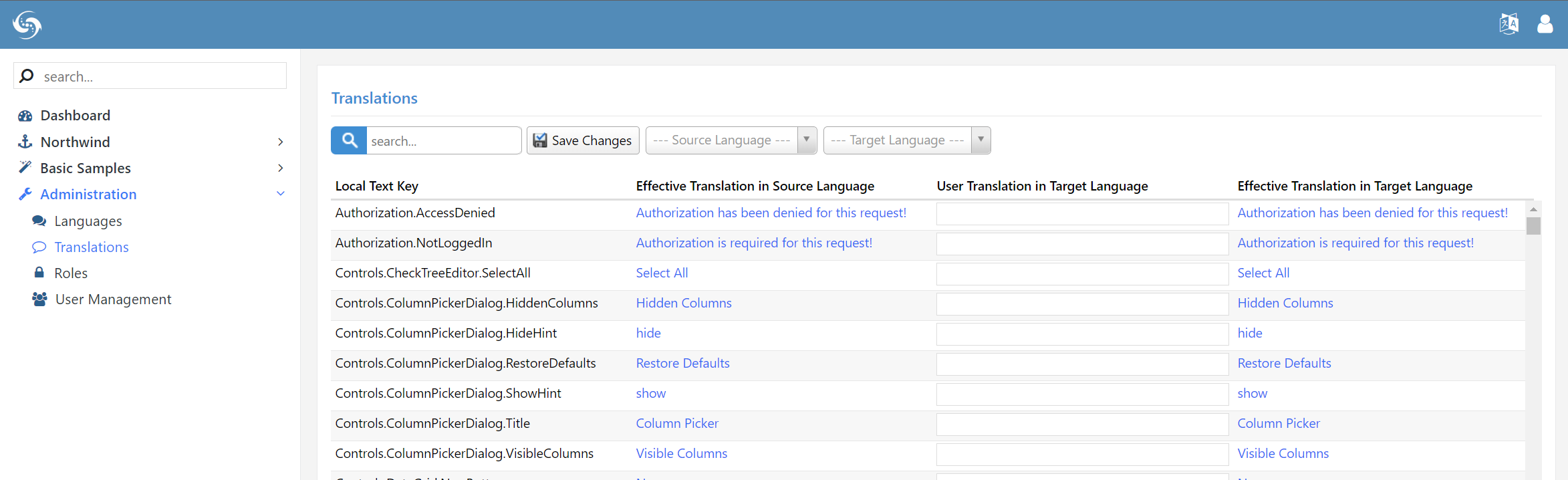Focus the Authorization.AccessDenied user translation field
Screen dimensions: 1568x480
[x=1081, y=214]
